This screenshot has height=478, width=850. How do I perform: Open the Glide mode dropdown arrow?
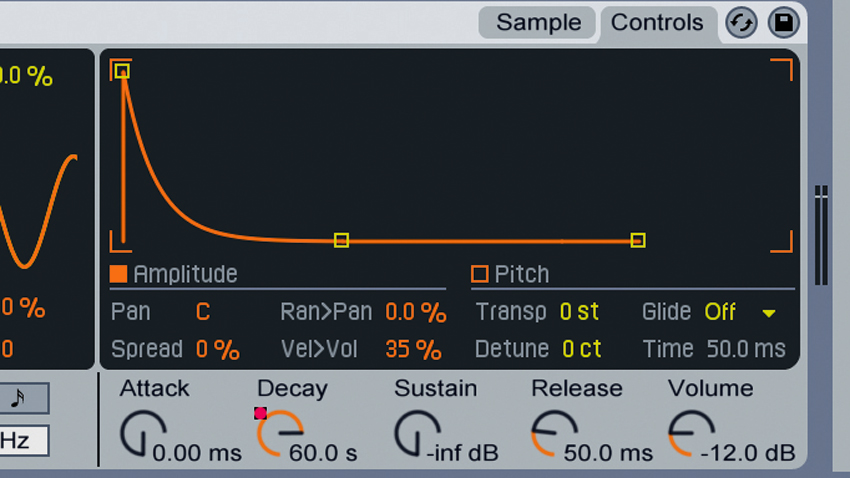769,313
